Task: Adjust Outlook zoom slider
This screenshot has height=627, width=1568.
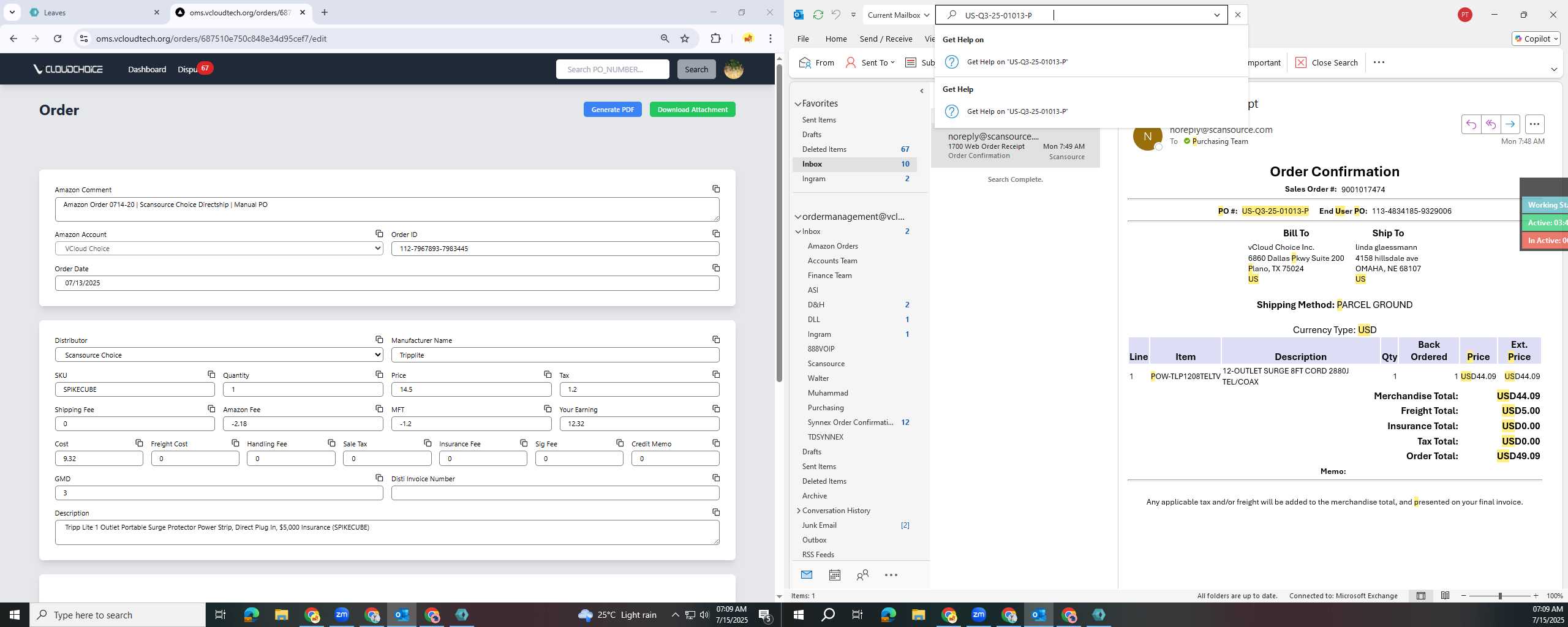Action: pos(1500,596)
